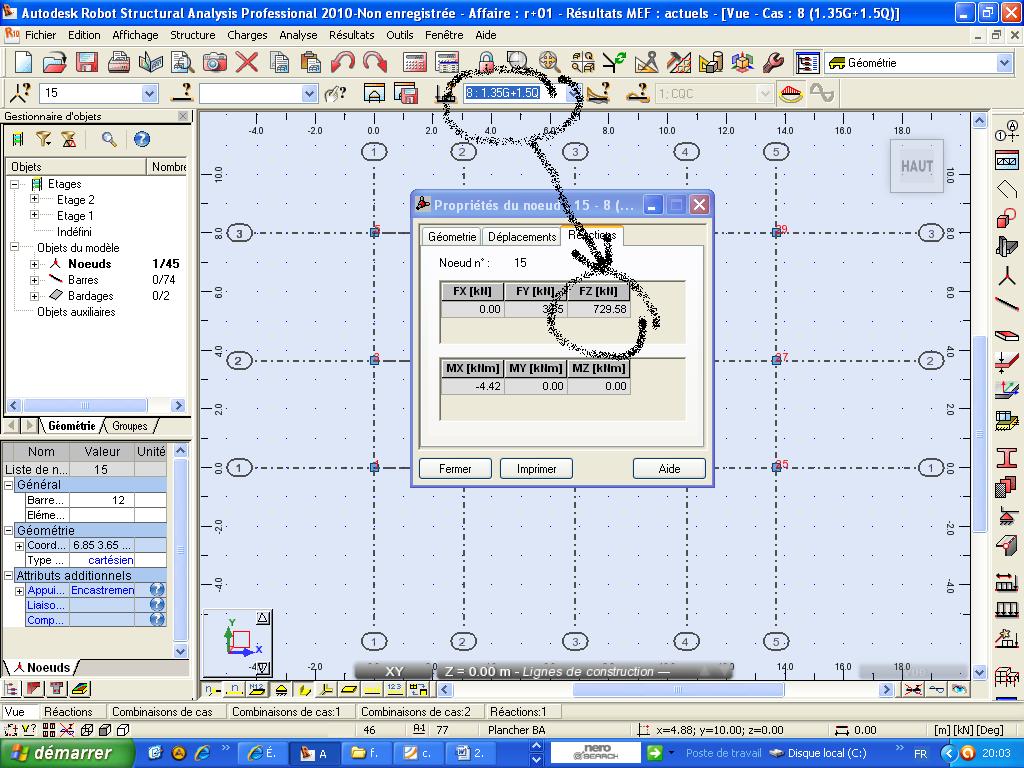Switch to the Géométrie tab in node dialog
Viewport: 1024px width, 768px height.
coord(452,236)
